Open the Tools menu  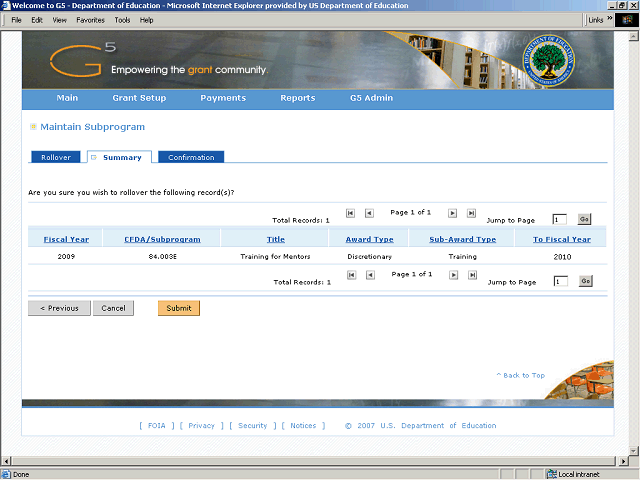coord(122,20)
